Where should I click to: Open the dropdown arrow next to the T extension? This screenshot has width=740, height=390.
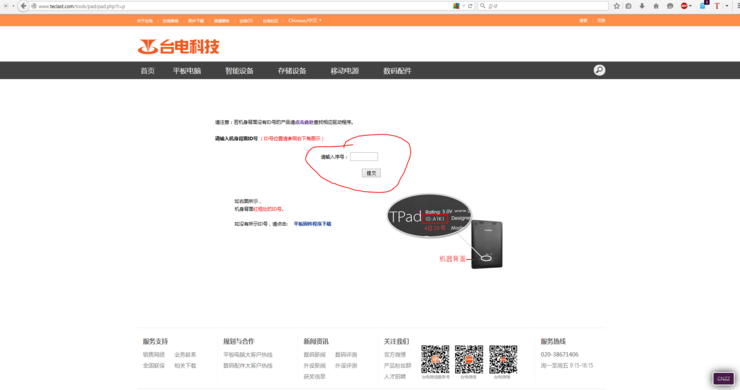pyautogui.click(x=727, y=6)
